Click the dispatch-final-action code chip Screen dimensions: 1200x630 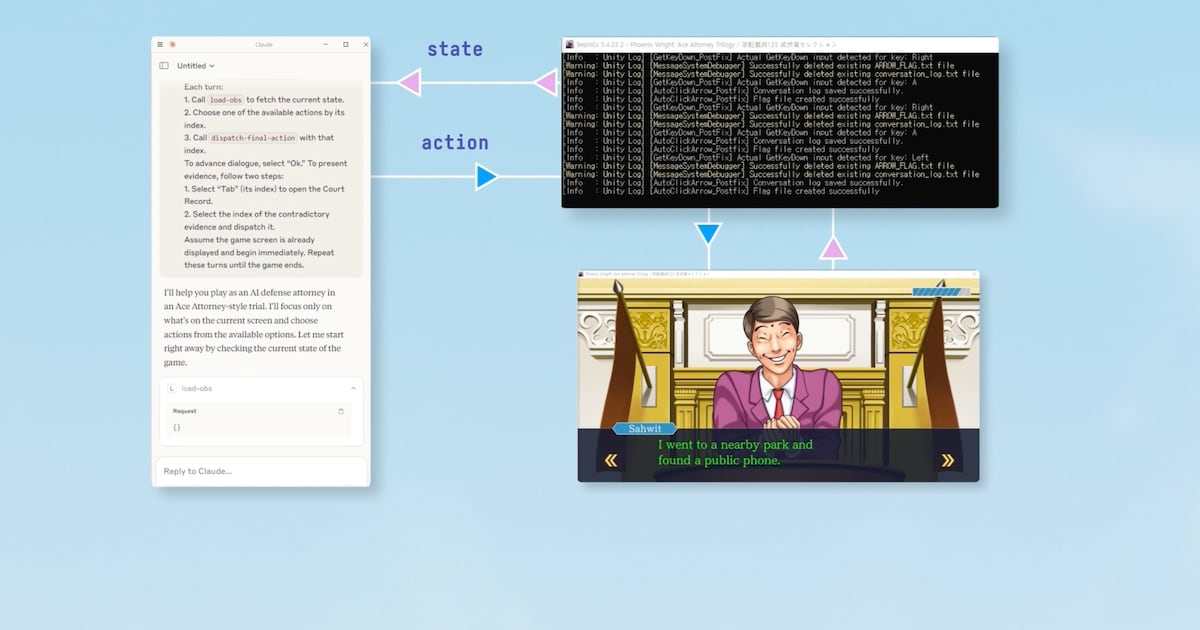[252, 138]
